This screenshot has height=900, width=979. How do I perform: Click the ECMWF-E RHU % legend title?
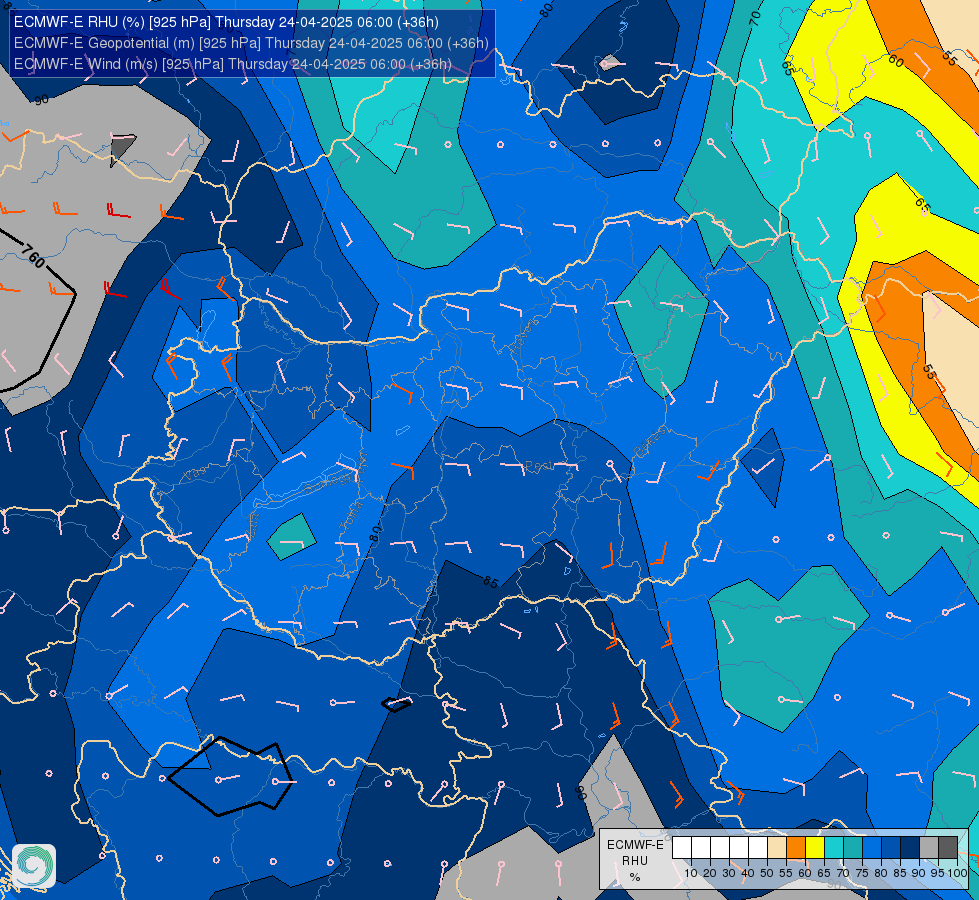635,861
